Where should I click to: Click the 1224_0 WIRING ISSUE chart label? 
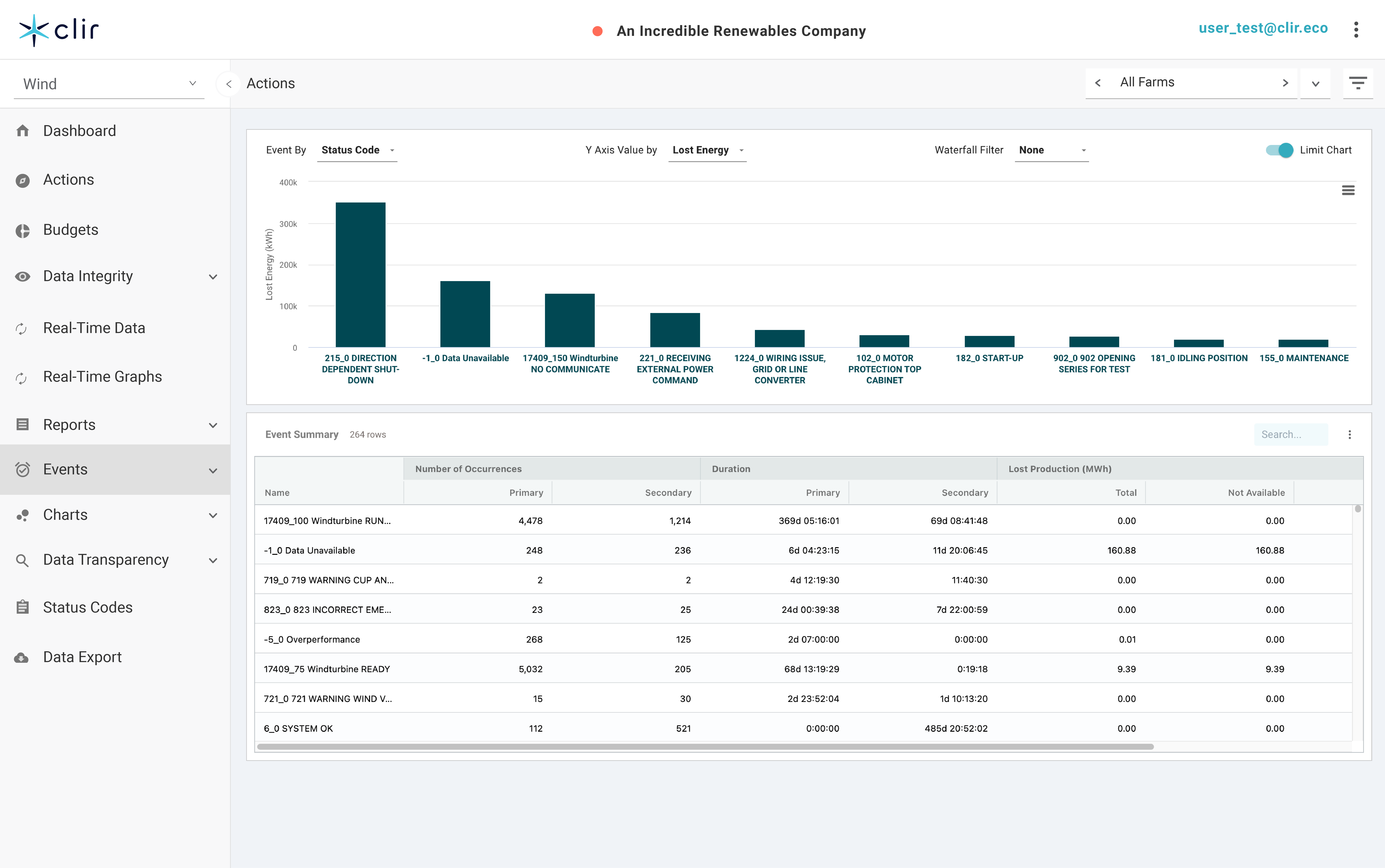point(780,369)
